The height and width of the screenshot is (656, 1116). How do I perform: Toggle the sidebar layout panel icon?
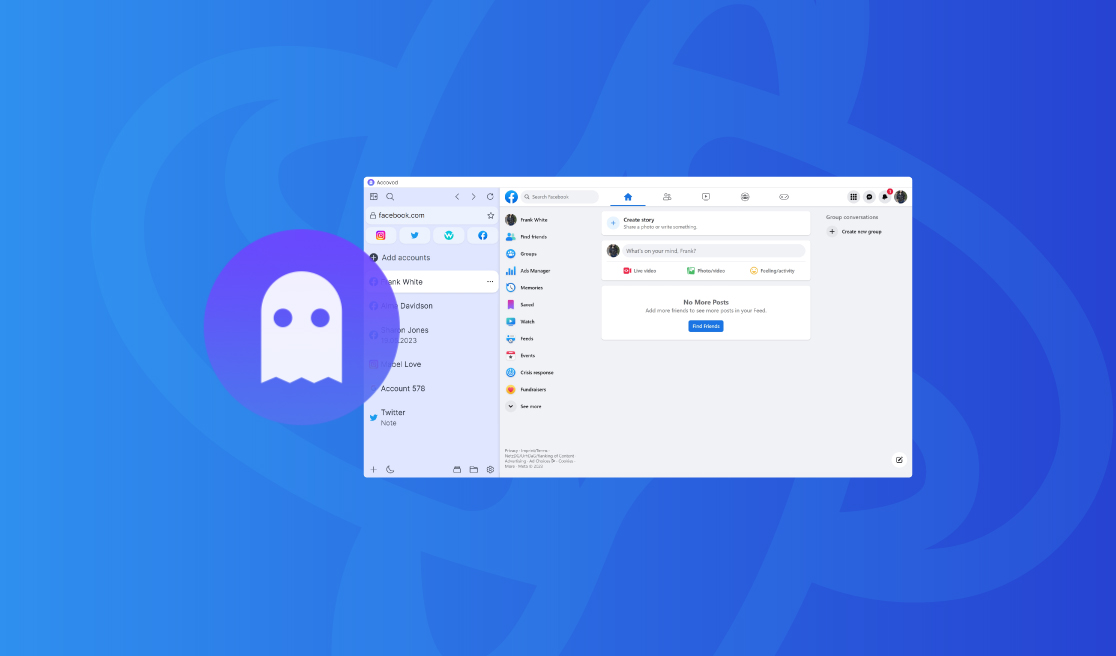[374, 196]
